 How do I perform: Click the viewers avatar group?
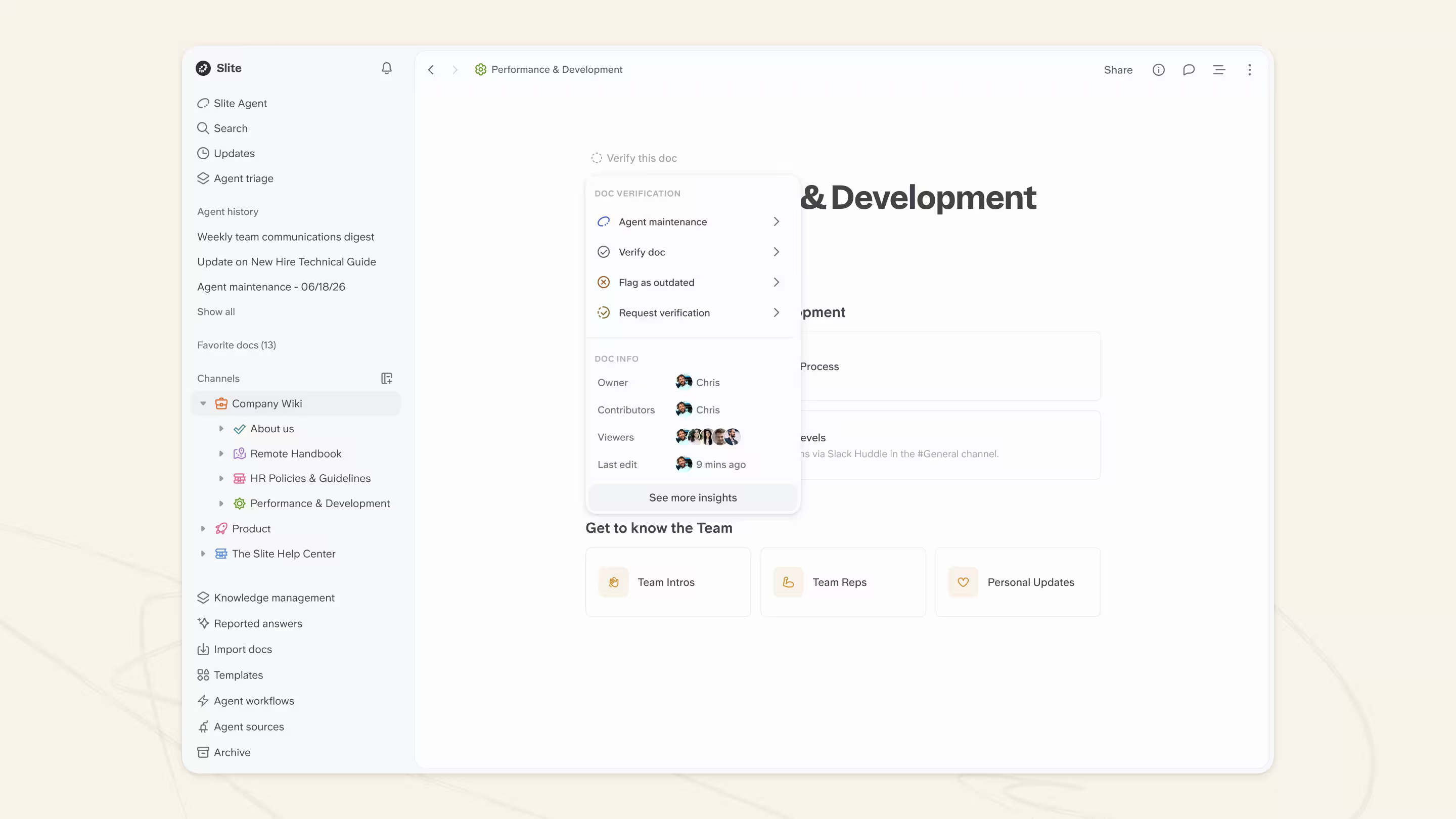(x=708, y=437)
